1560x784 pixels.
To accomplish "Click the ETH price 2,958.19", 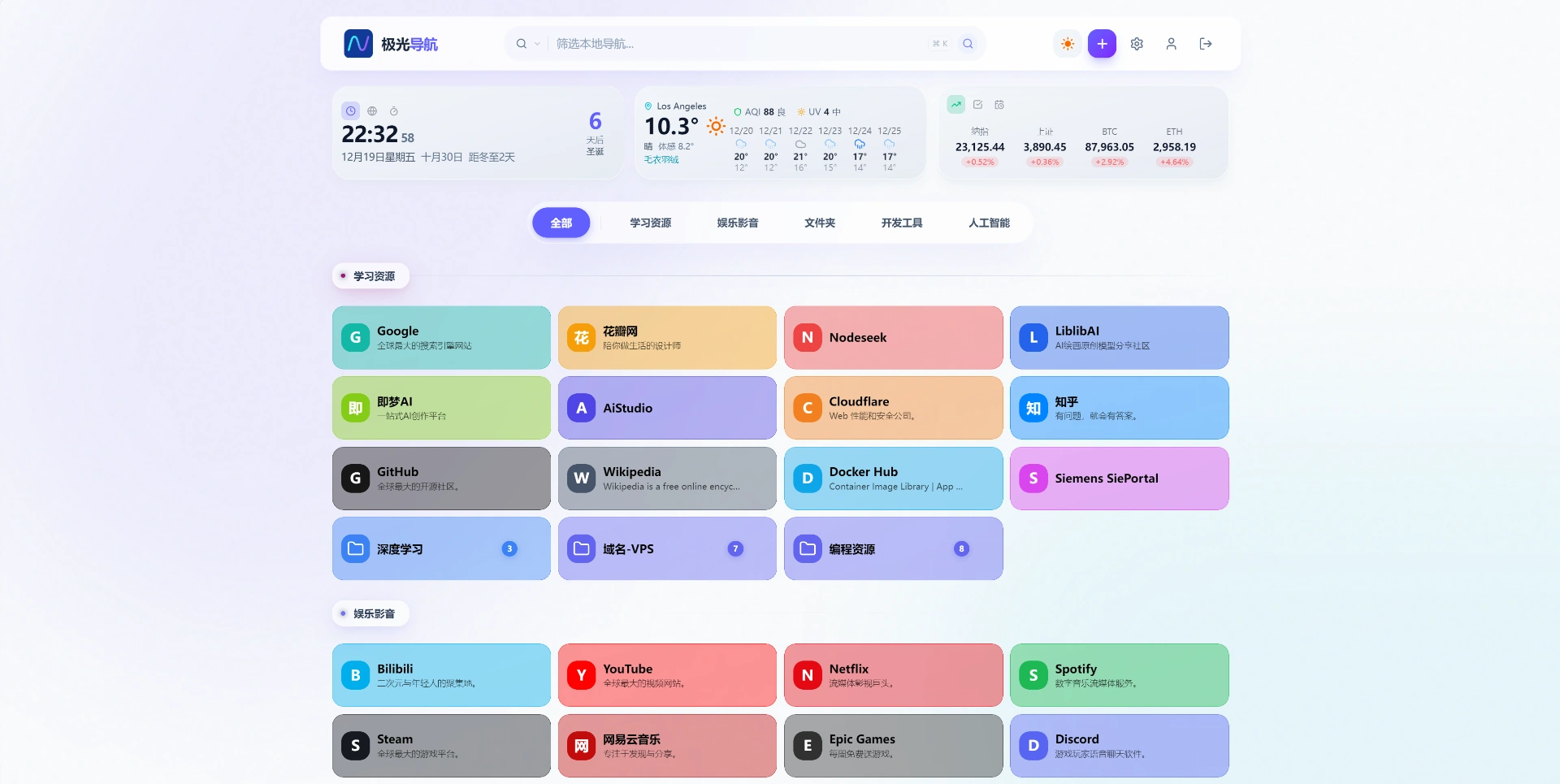I will pyautogui.click(x=1174, y=147).
